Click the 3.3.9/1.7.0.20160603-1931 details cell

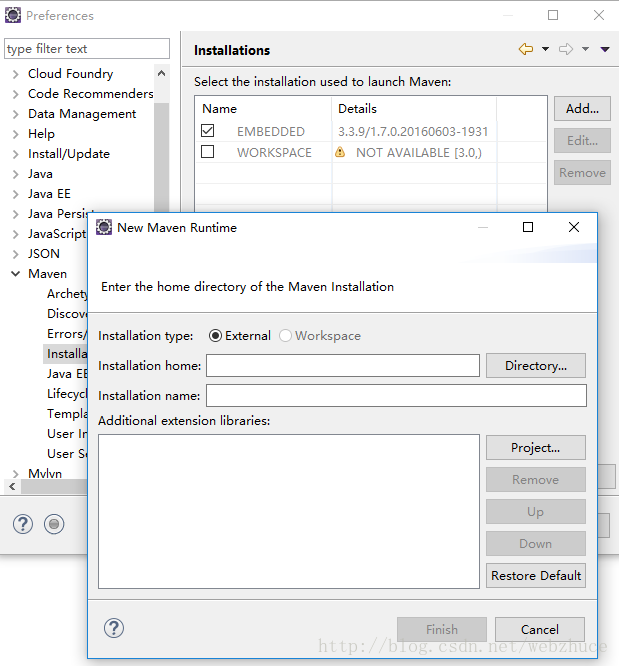coord(413,132)
